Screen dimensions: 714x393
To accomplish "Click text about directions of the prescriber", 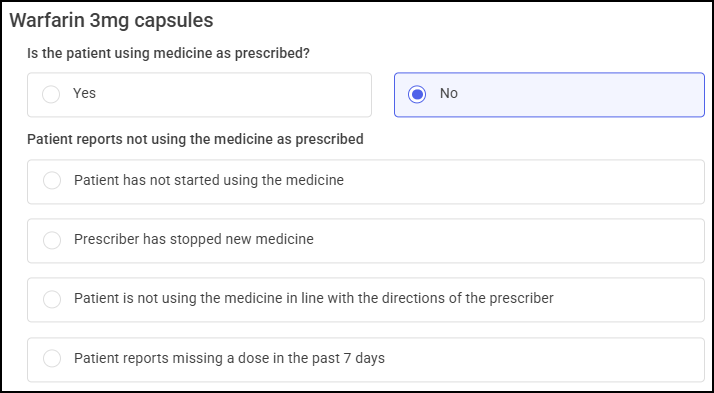I will pos(314,299).
